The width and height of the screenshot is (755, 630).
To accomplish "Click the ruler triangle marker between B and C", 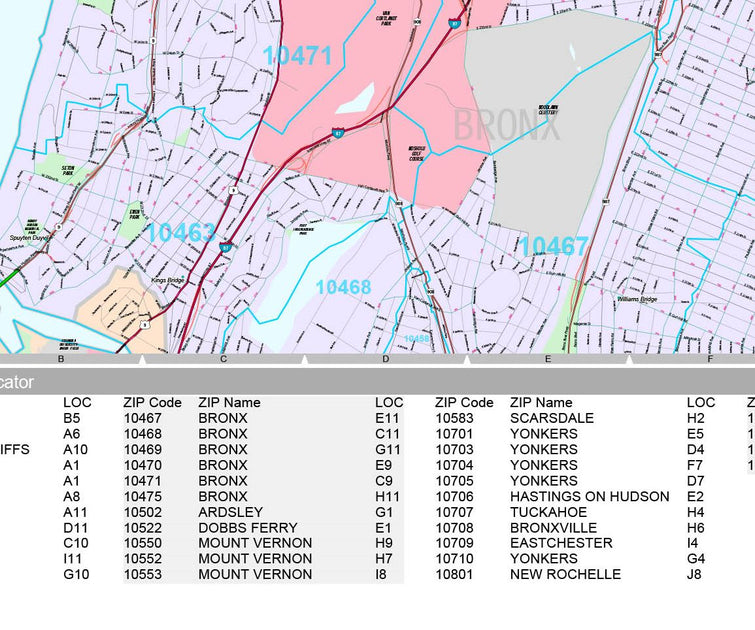I will 142,359.
